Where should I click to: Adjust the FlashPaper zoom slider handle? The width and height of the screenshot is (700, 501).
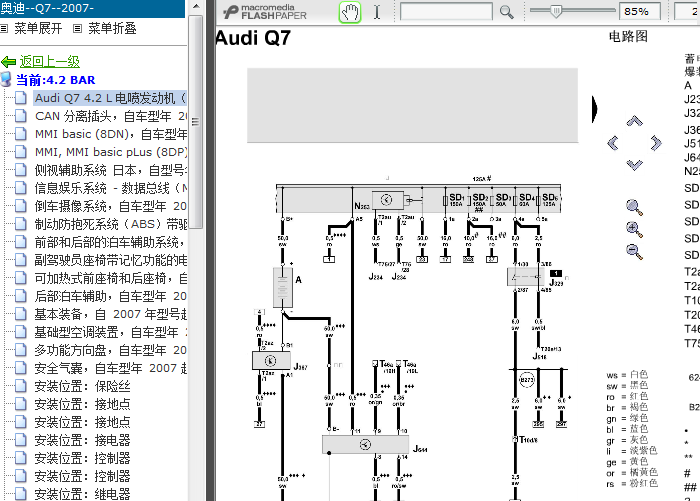click(x=556, y=11)
